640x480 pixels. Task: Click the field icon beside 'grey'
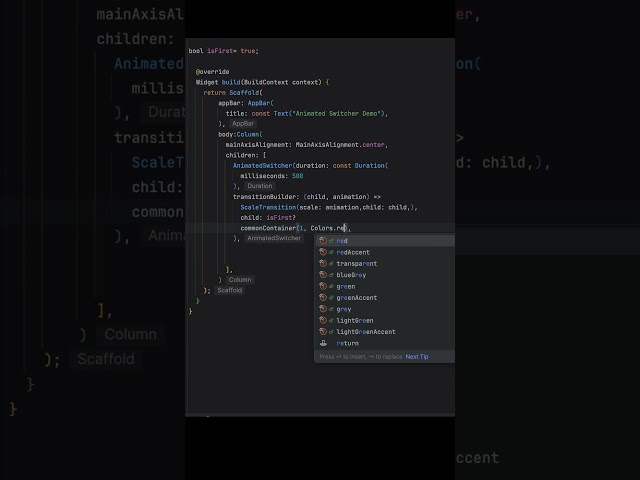tap(323, 309)
